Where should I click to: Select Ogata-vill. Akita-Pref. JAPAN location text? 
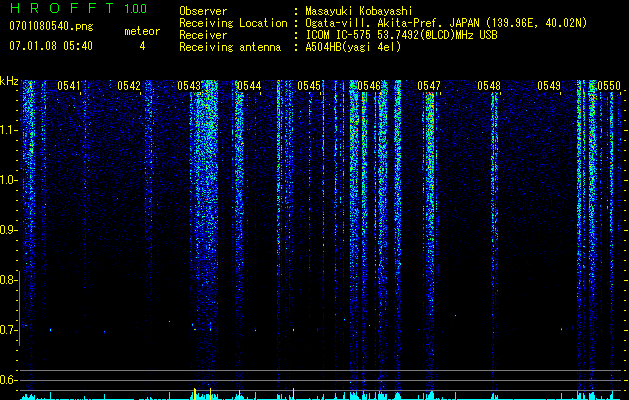[446, 23]
